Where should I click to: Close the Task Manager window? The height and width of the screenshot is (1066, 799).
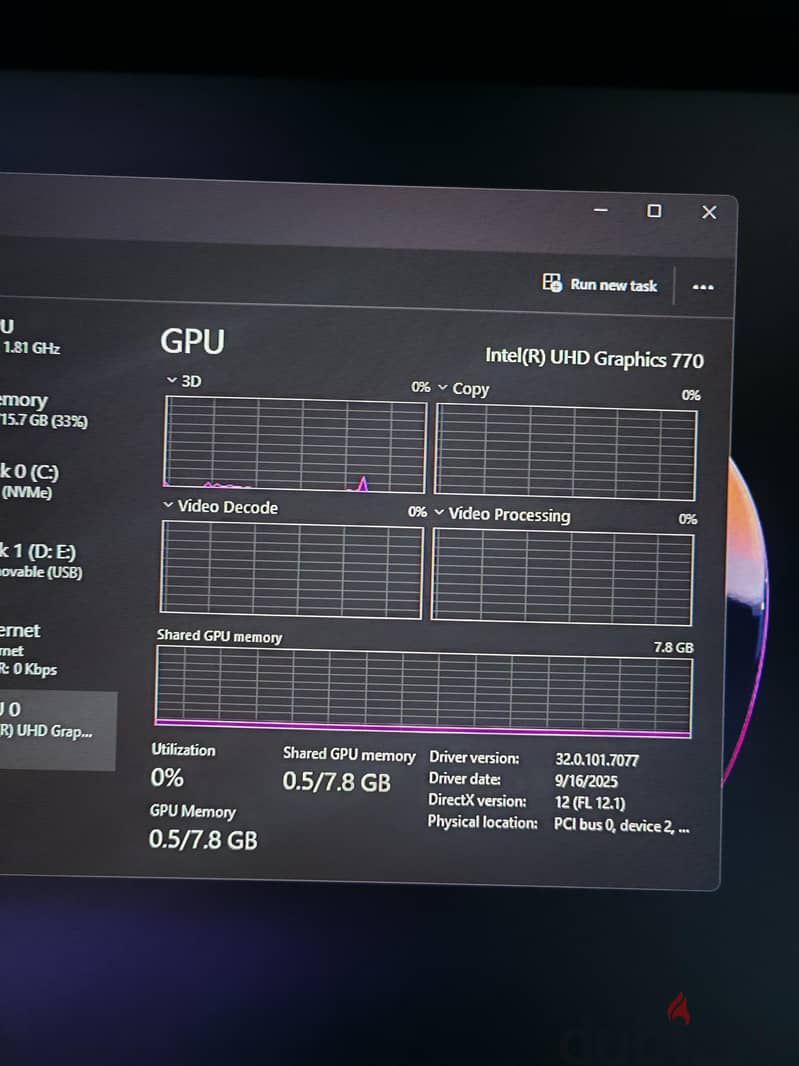coord(709,212)
